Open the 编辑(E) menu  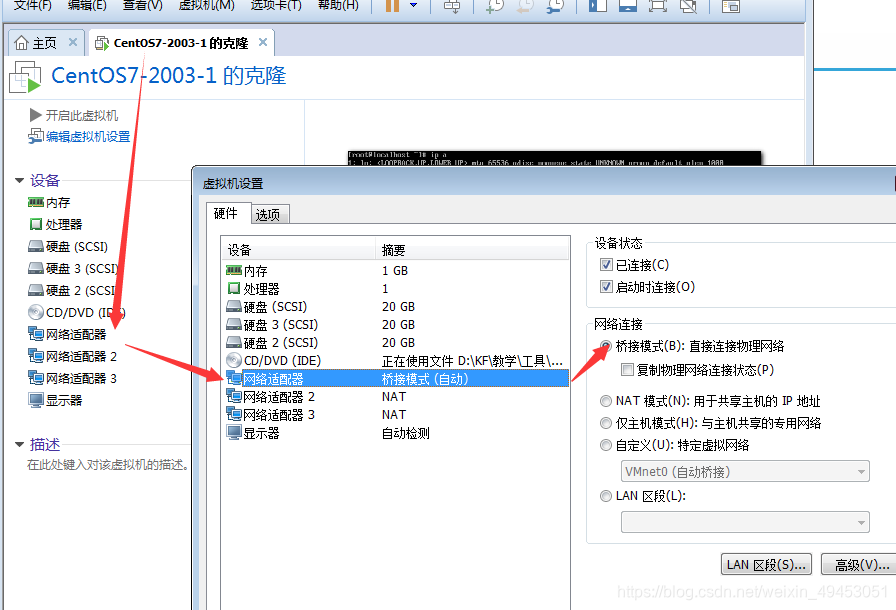(87, 6)
